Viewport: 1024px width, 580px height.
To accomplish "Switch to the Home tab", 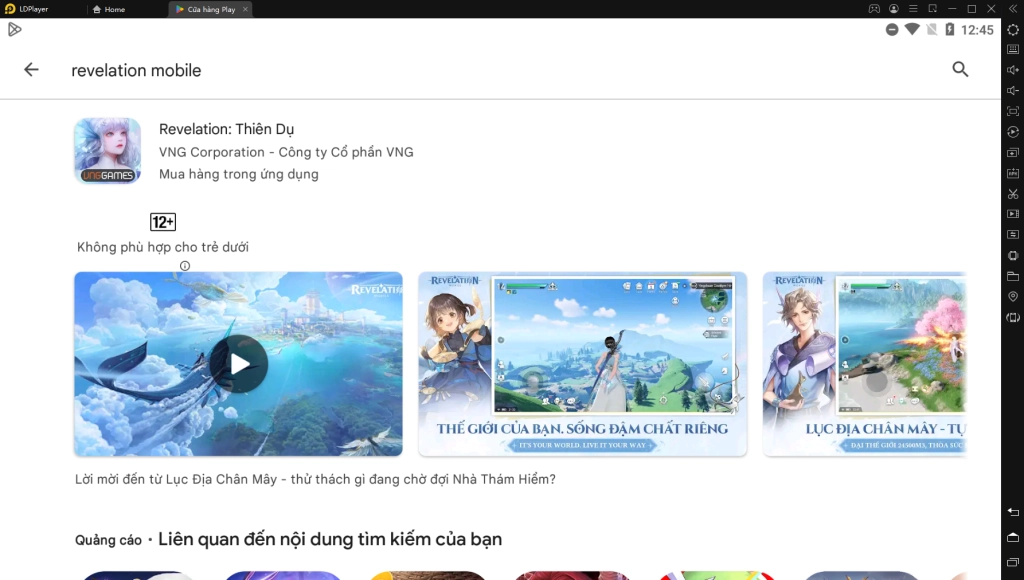I will (110, 8).
